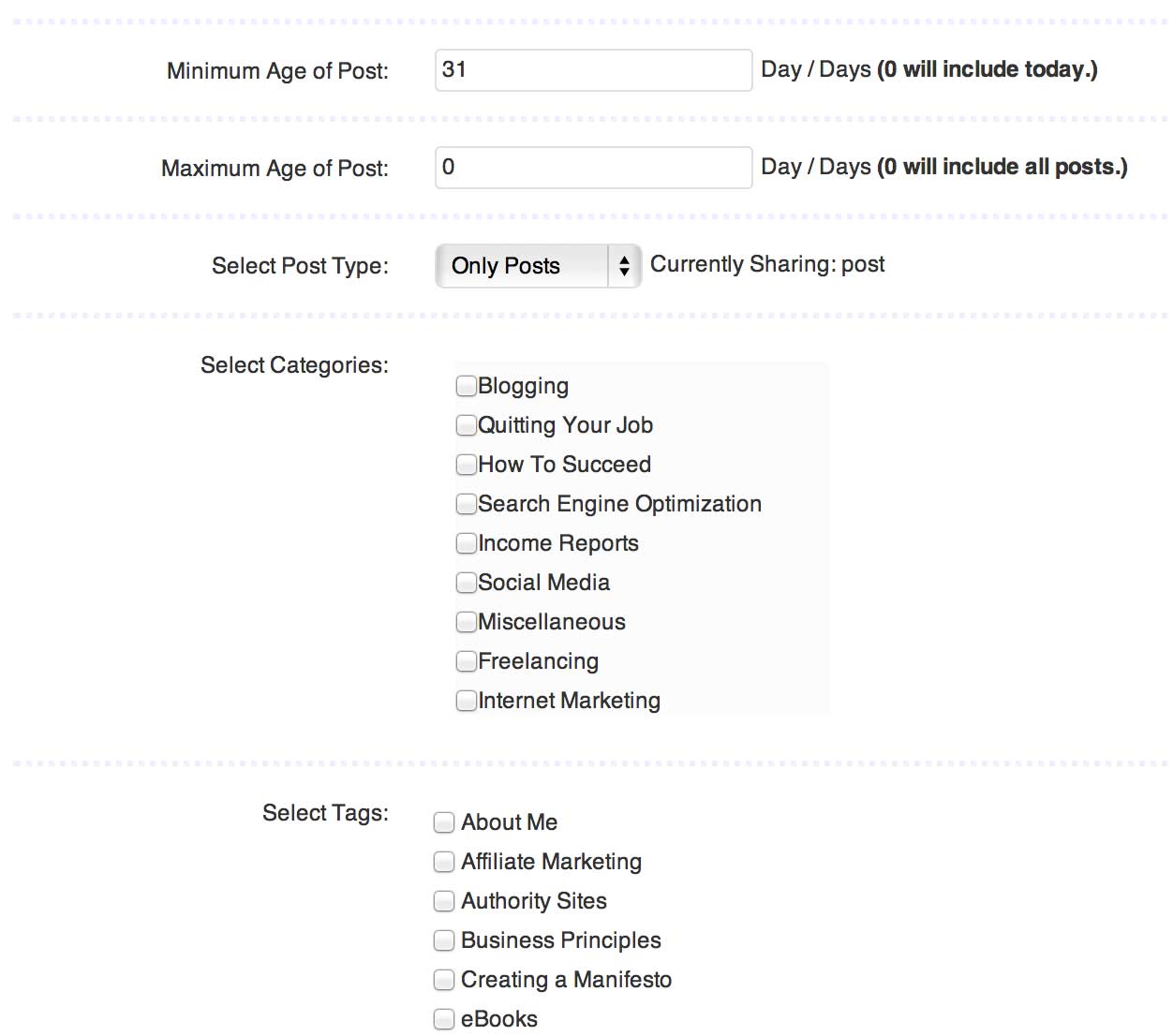Click the Select Categories label
Image resolution: width=1173 pixels, height=1036 pixels.
294,365
